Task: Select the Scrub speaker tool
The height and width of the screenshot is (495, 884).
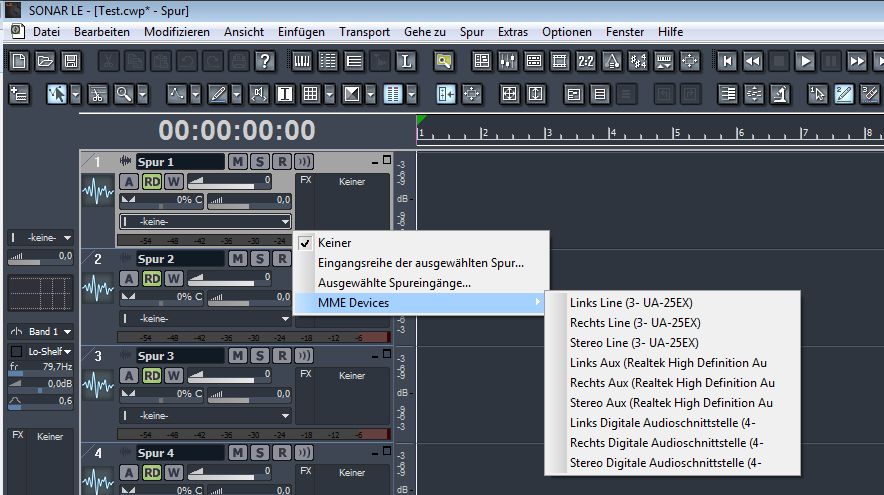Action: [x=258, y=94]
